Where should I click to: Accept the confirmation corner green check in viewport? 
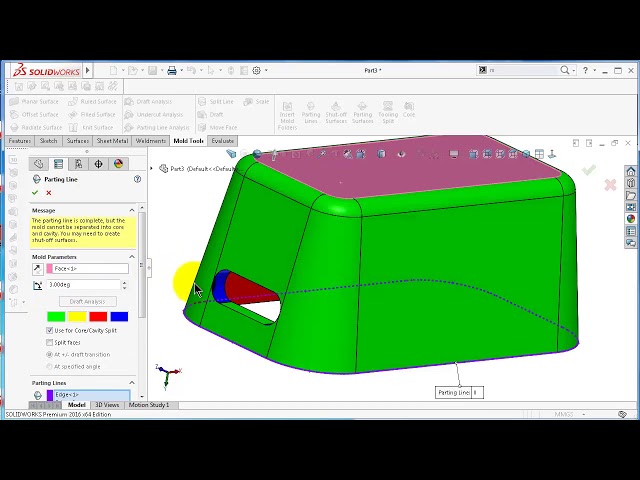pos(589,169)
